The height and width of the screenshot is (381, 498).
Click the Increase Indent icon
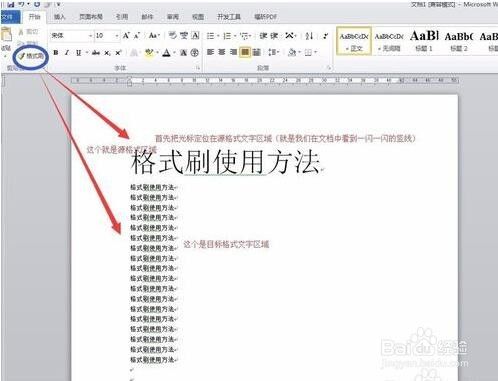point(274,35)
